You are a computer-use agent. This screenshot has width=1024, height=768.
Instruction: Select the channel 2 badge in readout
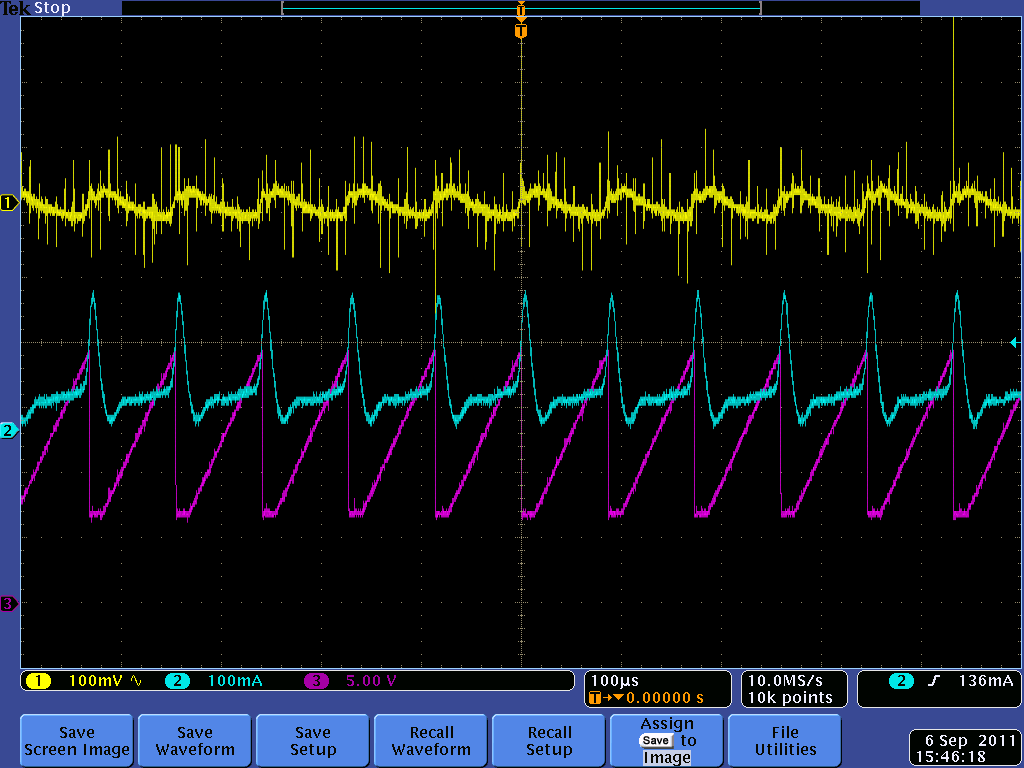point(177,681)
